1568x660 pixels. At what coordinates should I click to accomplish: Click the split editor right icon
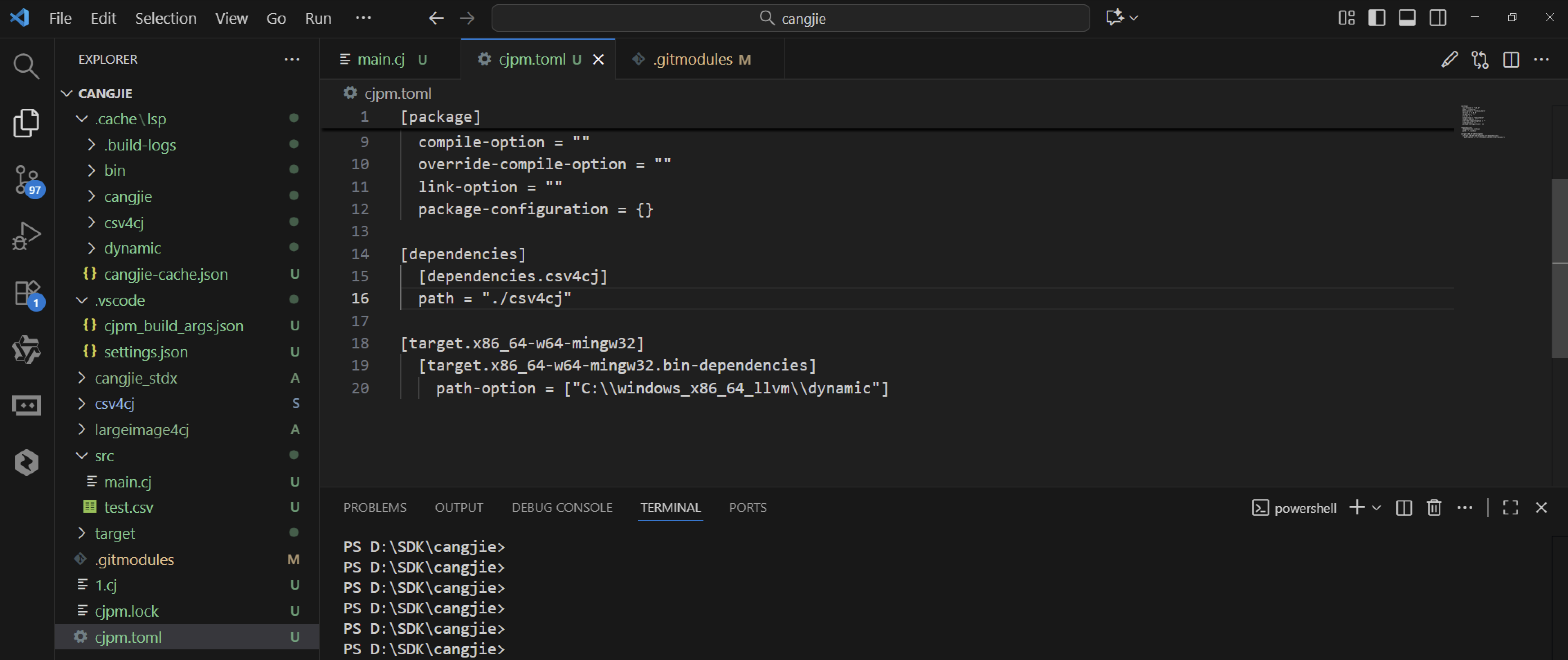point(1511,59)
